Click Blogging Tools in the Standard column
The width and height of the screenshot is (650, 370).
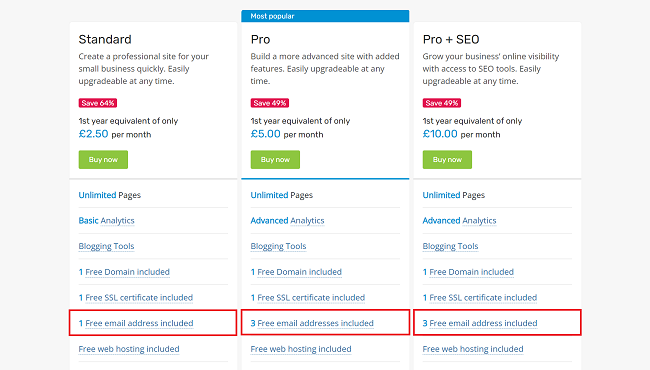(107, 246)
